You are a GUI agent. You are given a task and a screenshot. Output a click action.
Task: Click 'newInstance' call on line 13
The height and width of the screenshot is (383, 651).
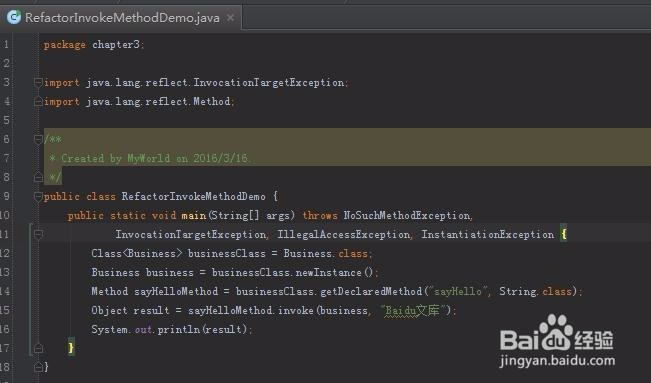click(x=328, y=273)
